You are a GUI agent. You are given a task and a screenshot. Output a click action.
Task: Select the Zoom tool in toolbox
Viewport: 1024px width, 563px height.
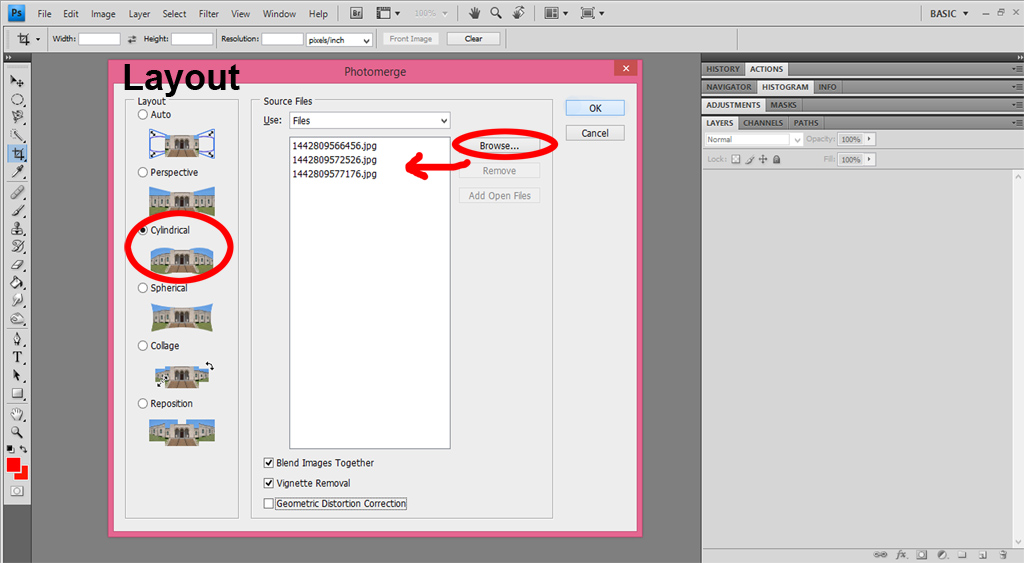pos(17,432)
